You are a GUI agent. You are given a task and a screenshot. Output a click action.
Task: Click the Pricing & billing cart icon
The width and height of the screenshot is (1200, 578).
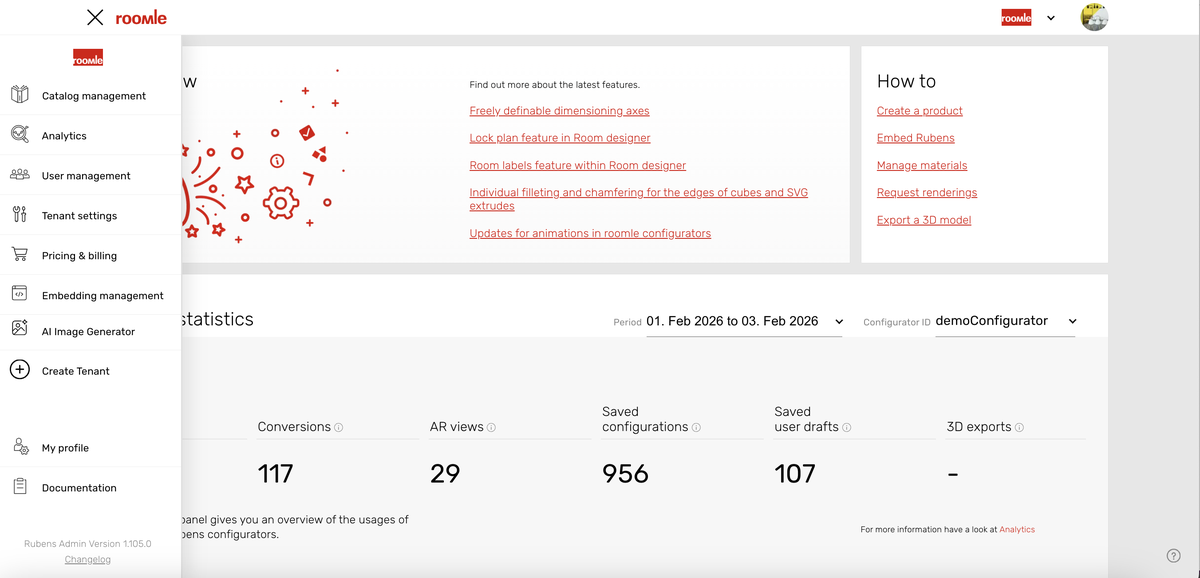[x=20, y=254]
